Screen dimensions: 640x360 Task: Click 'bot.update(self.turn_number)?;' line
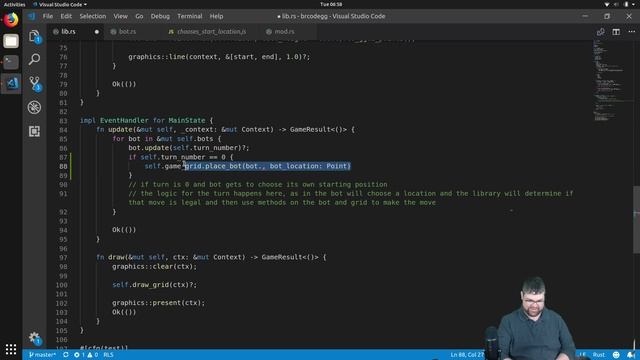[x=189, y=148]
